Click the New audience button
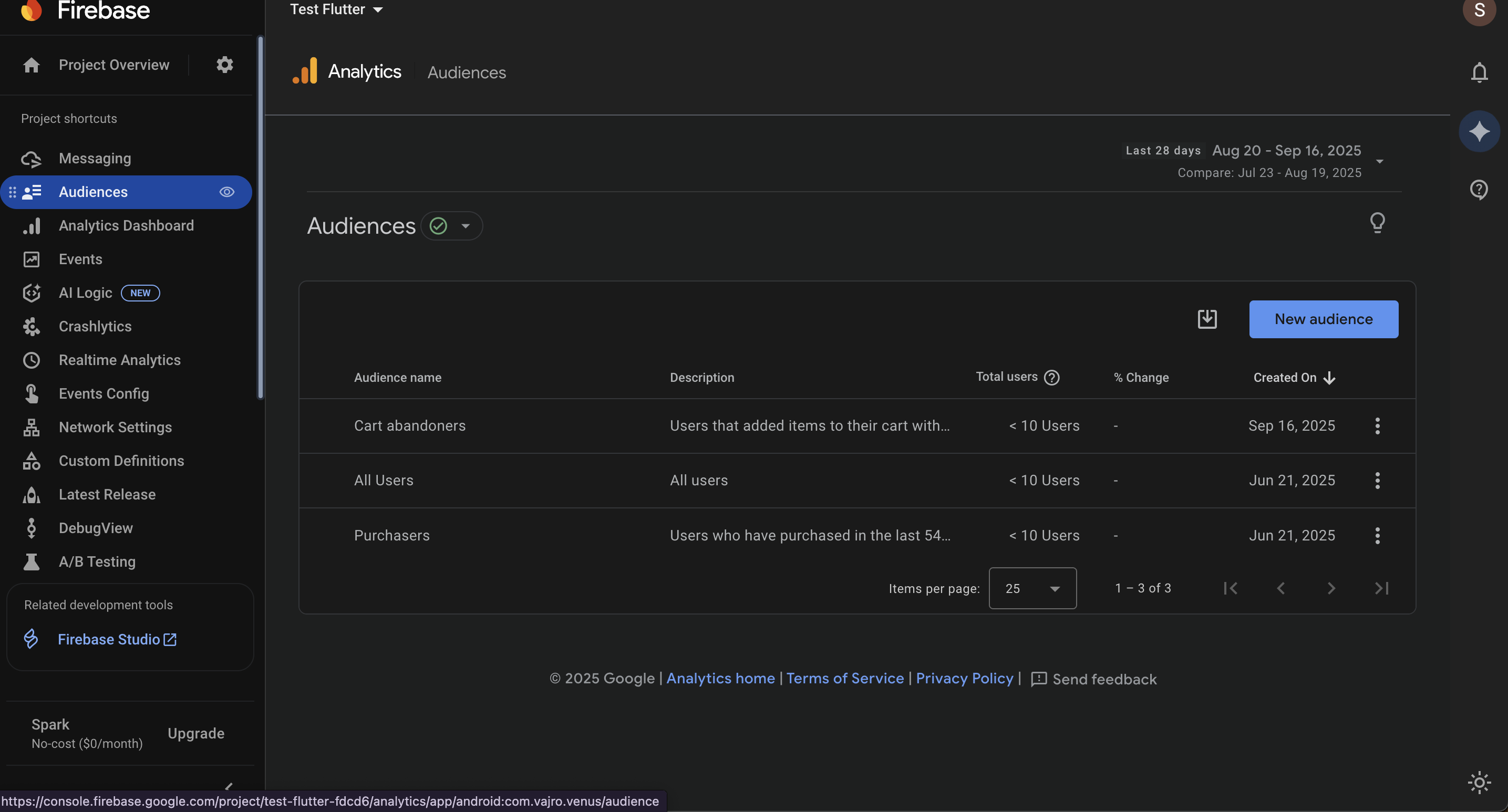The width and height of the screenshot is (1508, 812). click(x=1323, y=319)
